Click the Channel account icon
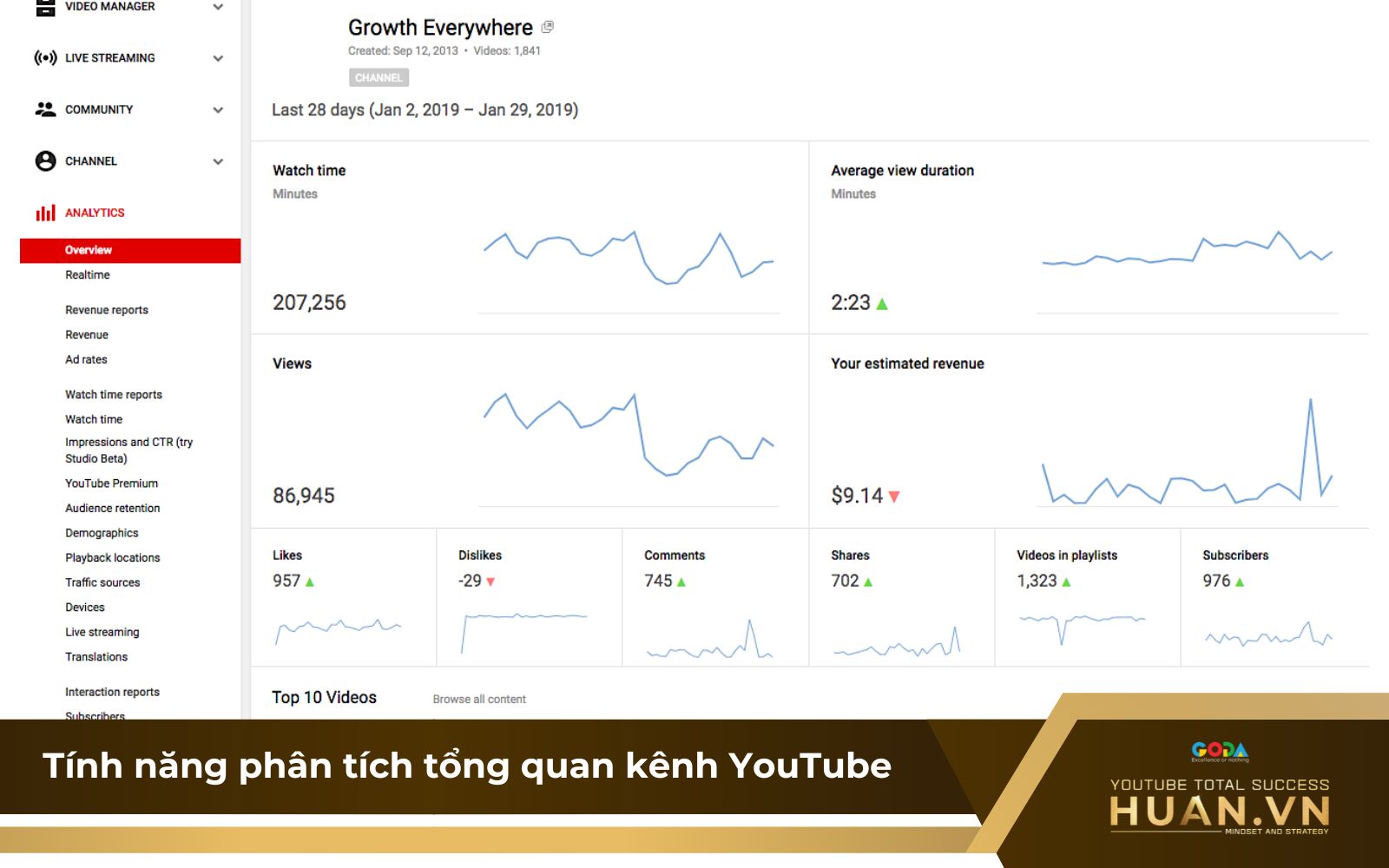Viewport: 1389px width, 868px height. [45, 161]
